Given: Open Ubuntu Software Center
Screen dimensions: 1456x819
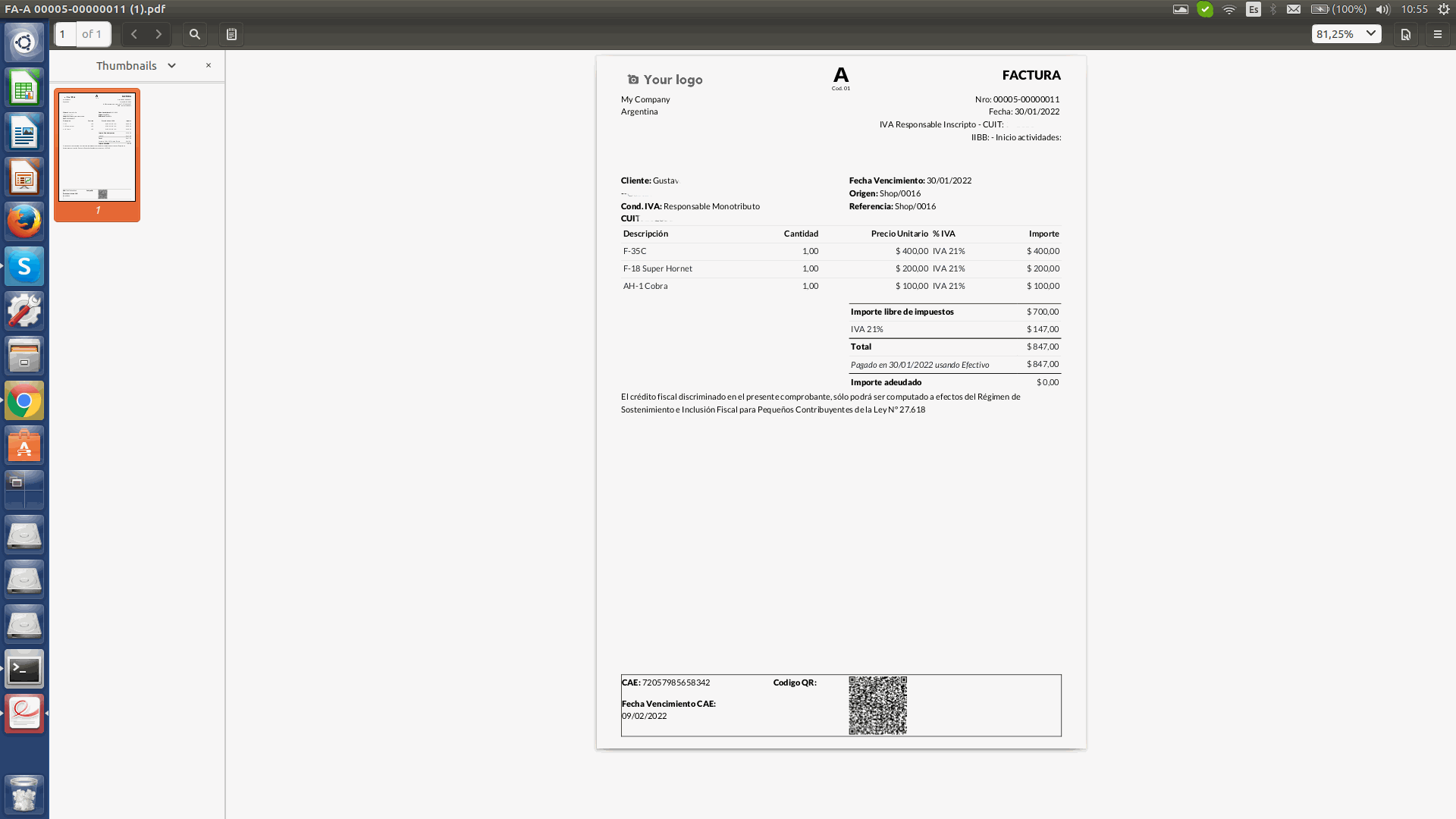Looking at the screenshot, I should pos(24,445).
